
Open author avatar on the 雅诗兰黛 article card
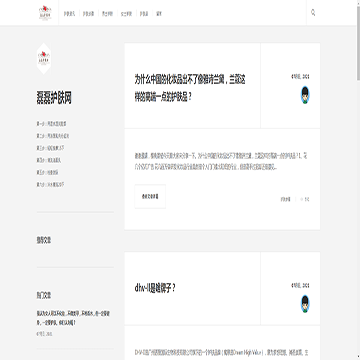305,95
